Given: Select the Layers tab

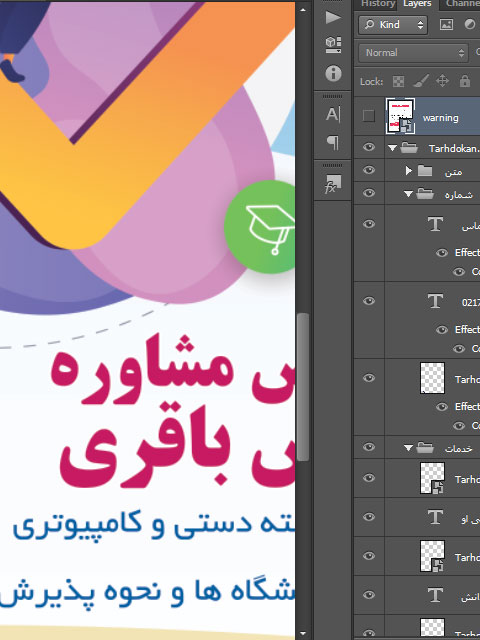Looking at the screenshot, I should coord(417,4).
